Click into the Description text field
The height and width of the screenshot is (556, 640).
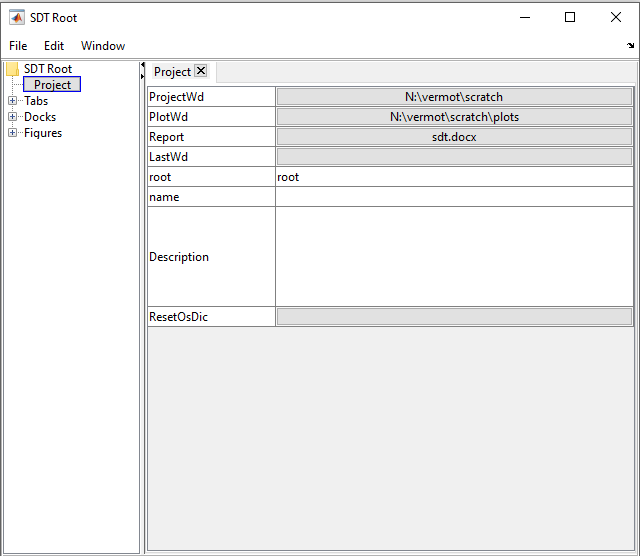tap(454, 257)
